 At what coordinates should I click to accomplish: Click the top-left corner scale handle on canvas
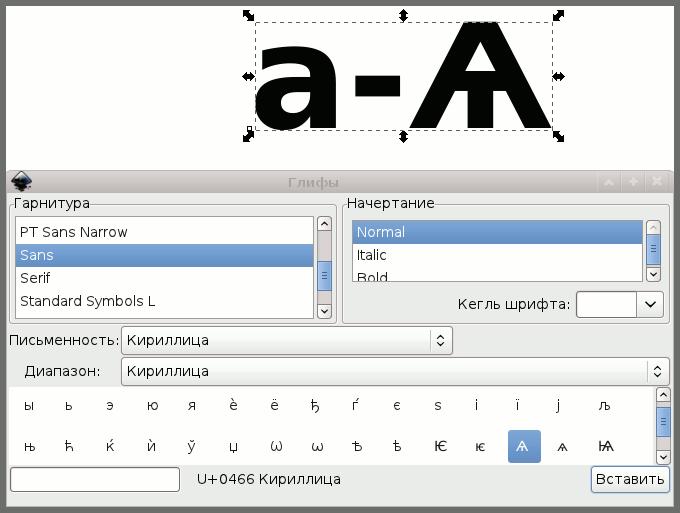click(x=248, y=16)
